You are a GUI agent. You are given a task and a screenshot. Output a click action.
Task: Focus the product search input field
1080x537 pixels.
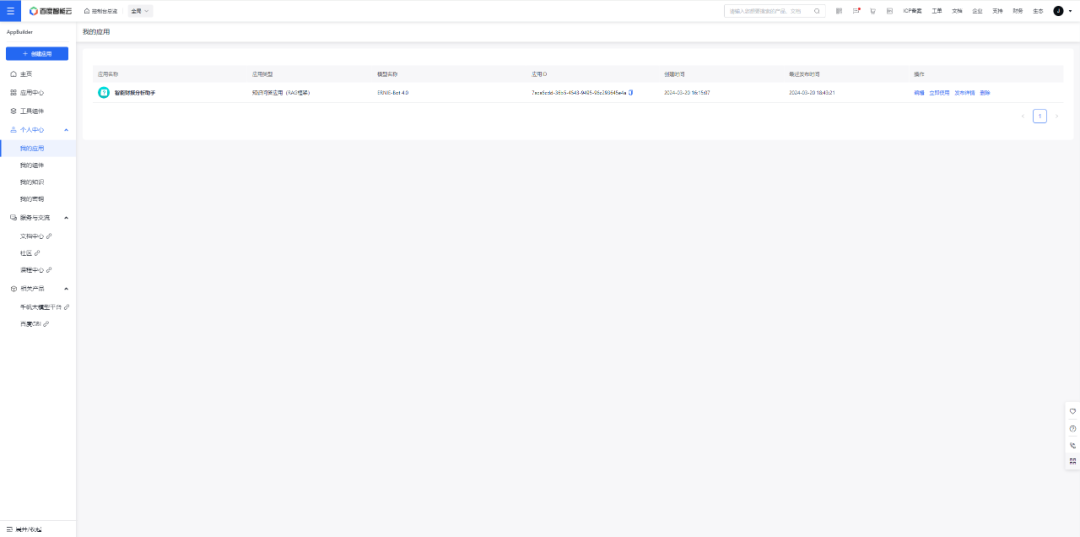pyautogui.click(x=769, y=11)
